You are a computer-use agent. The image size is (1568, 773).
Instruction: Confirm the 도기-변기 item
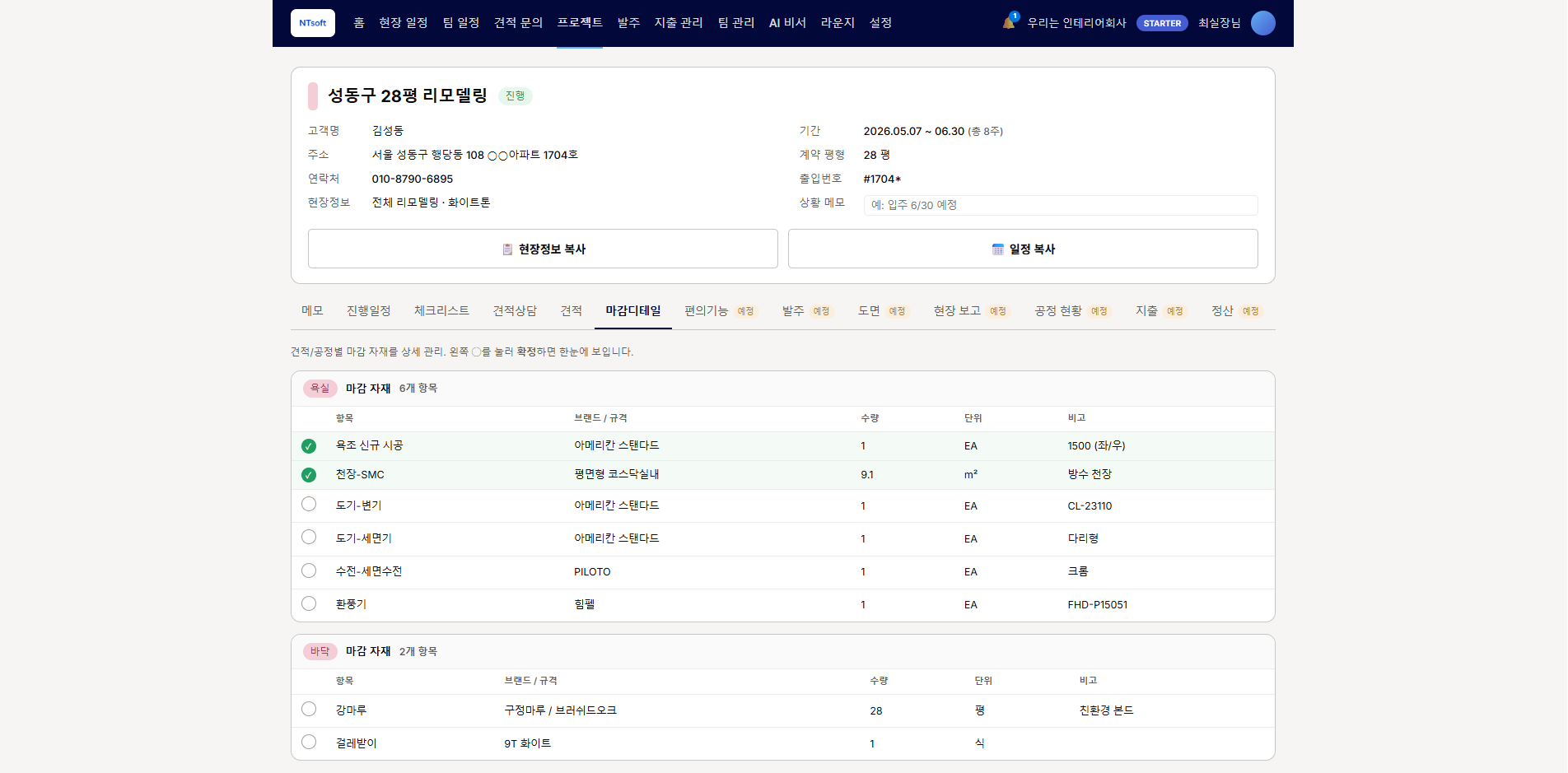coord(309,504)
